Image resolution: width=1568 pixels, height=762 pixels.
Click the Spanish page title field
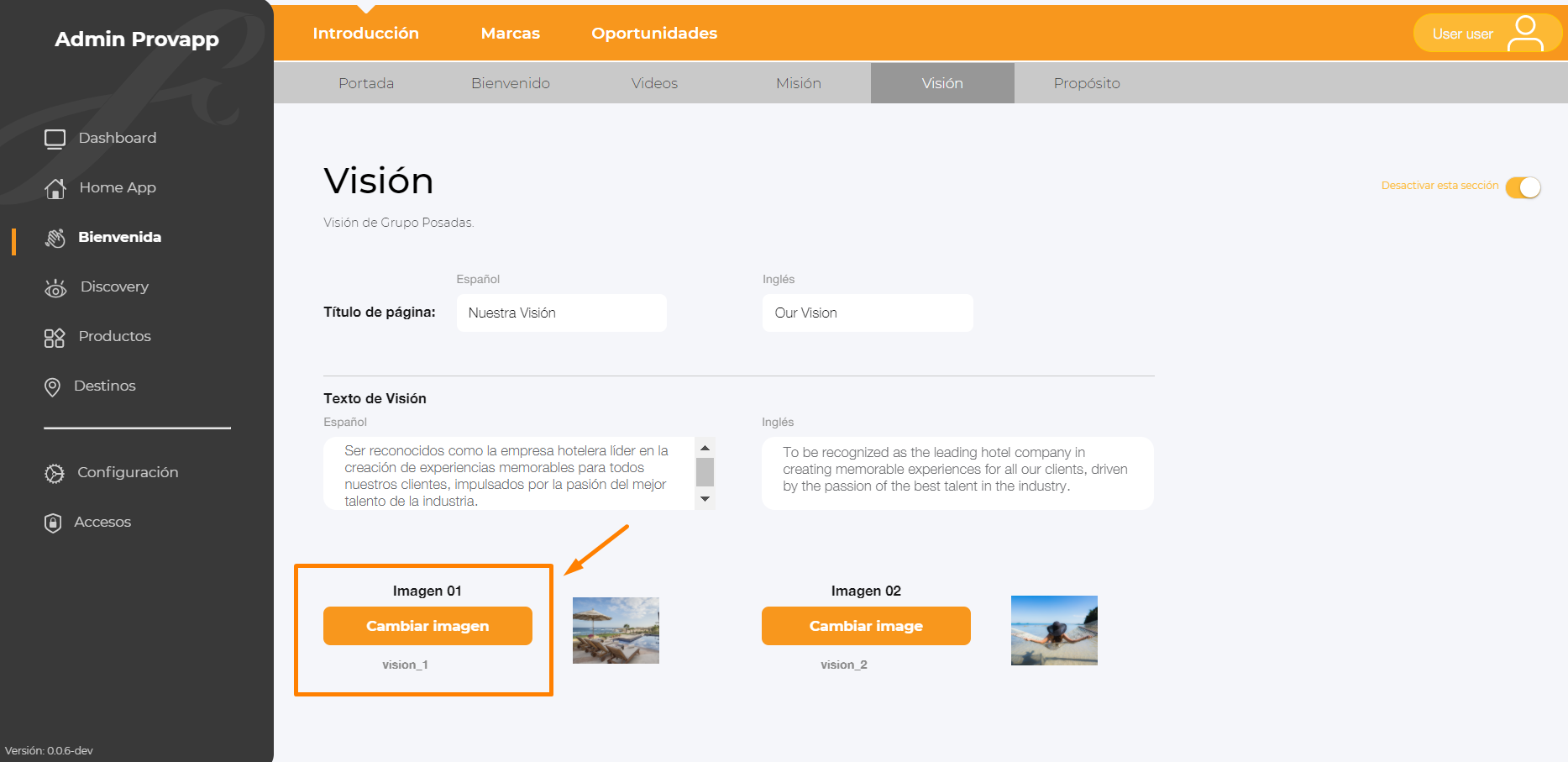pyautogui.click(x=562, y=313)
